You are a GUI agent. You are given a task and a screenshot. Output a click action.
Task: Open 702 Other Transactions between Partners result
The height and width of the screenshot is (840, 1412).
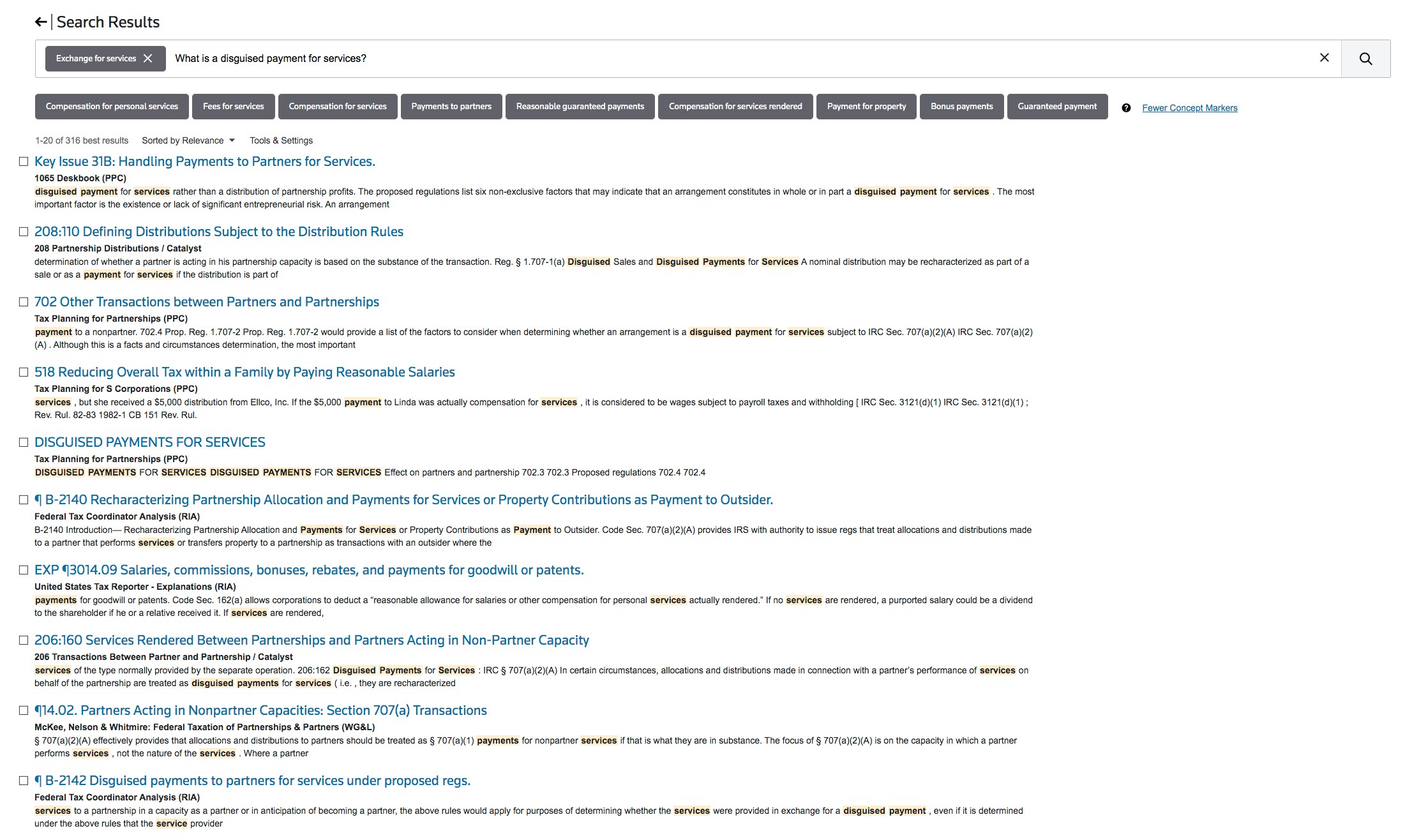coord(206,302)
